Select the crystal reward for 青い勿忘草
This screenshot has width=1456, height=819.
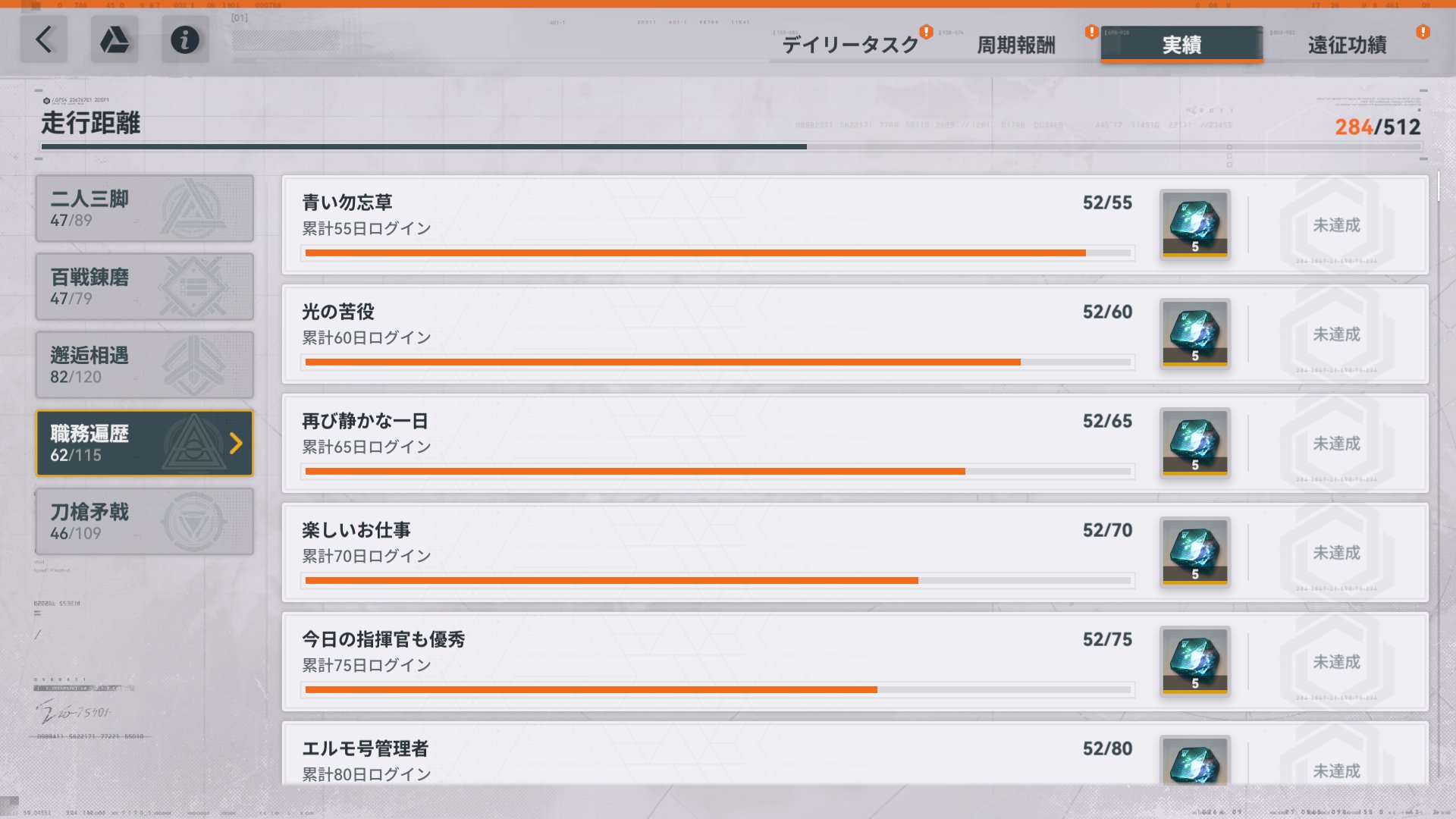(1195, 224)
